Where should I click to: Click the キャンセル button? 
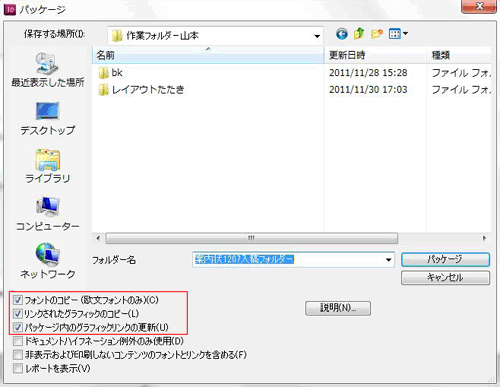tap(445, 277)
